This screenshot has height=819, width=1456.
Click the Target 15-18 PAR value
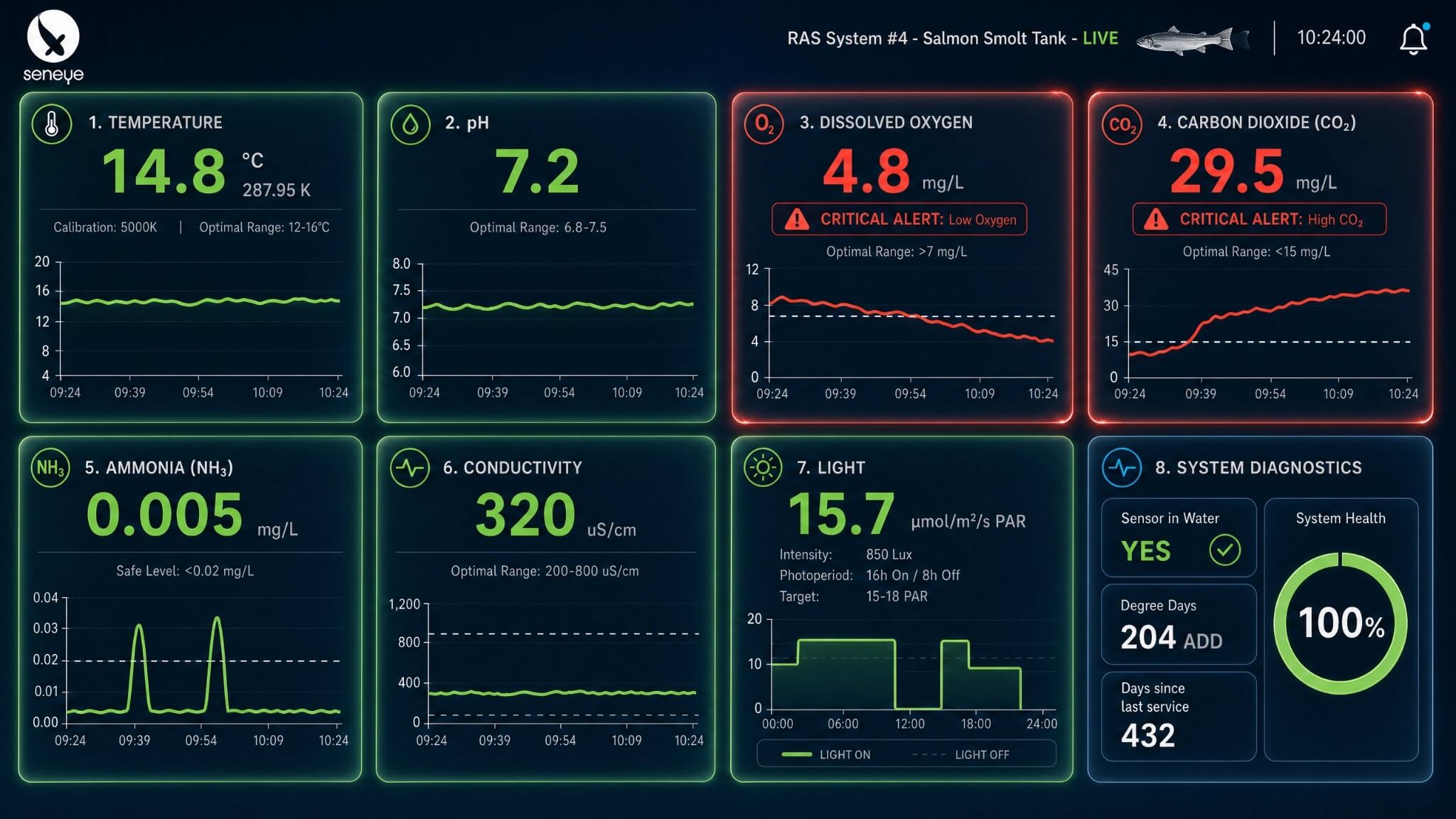click(x=896, y=596)
